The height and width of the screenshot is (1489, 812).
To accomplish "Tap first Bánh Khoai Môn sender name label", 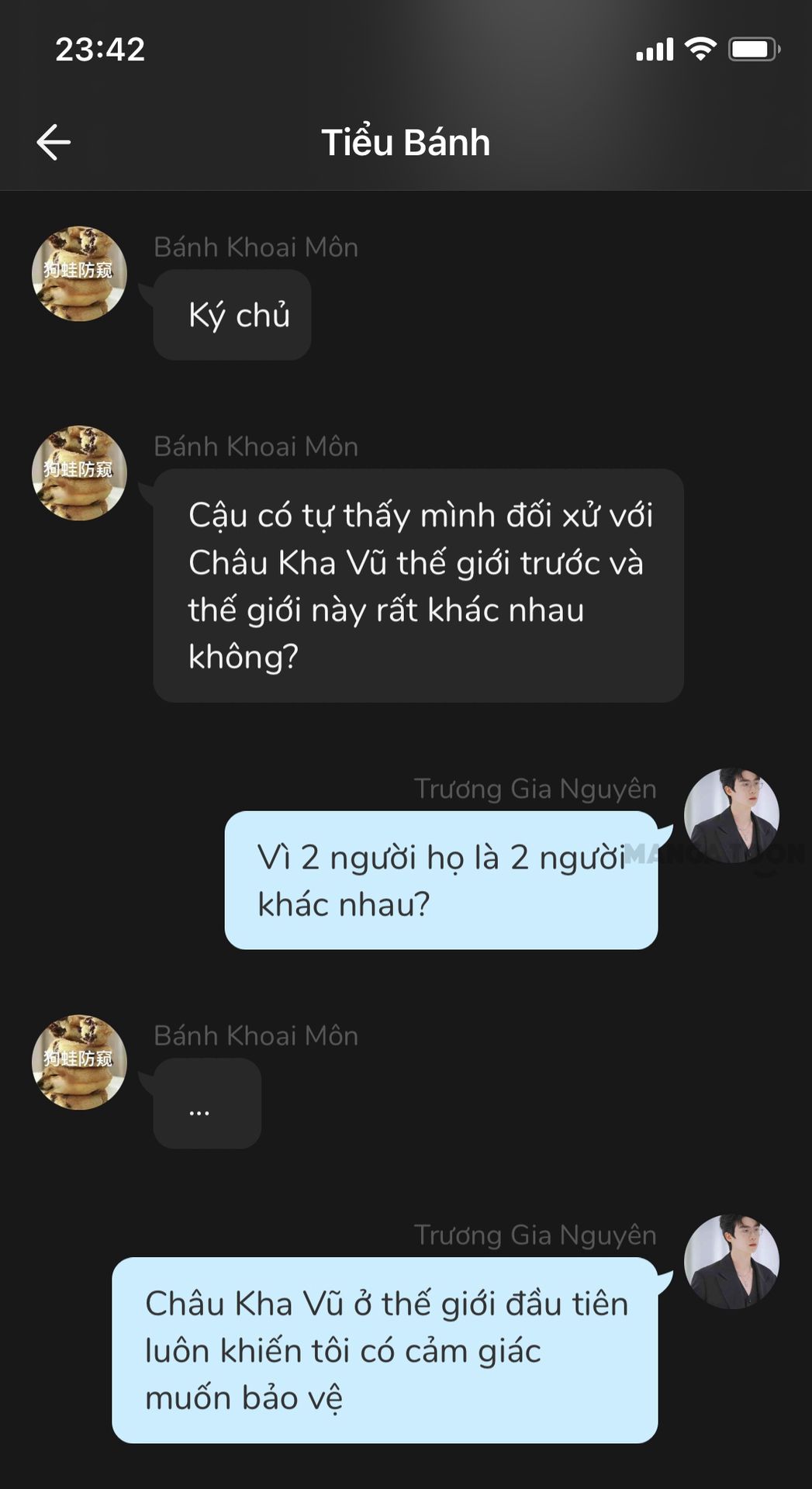I will 256,247.
